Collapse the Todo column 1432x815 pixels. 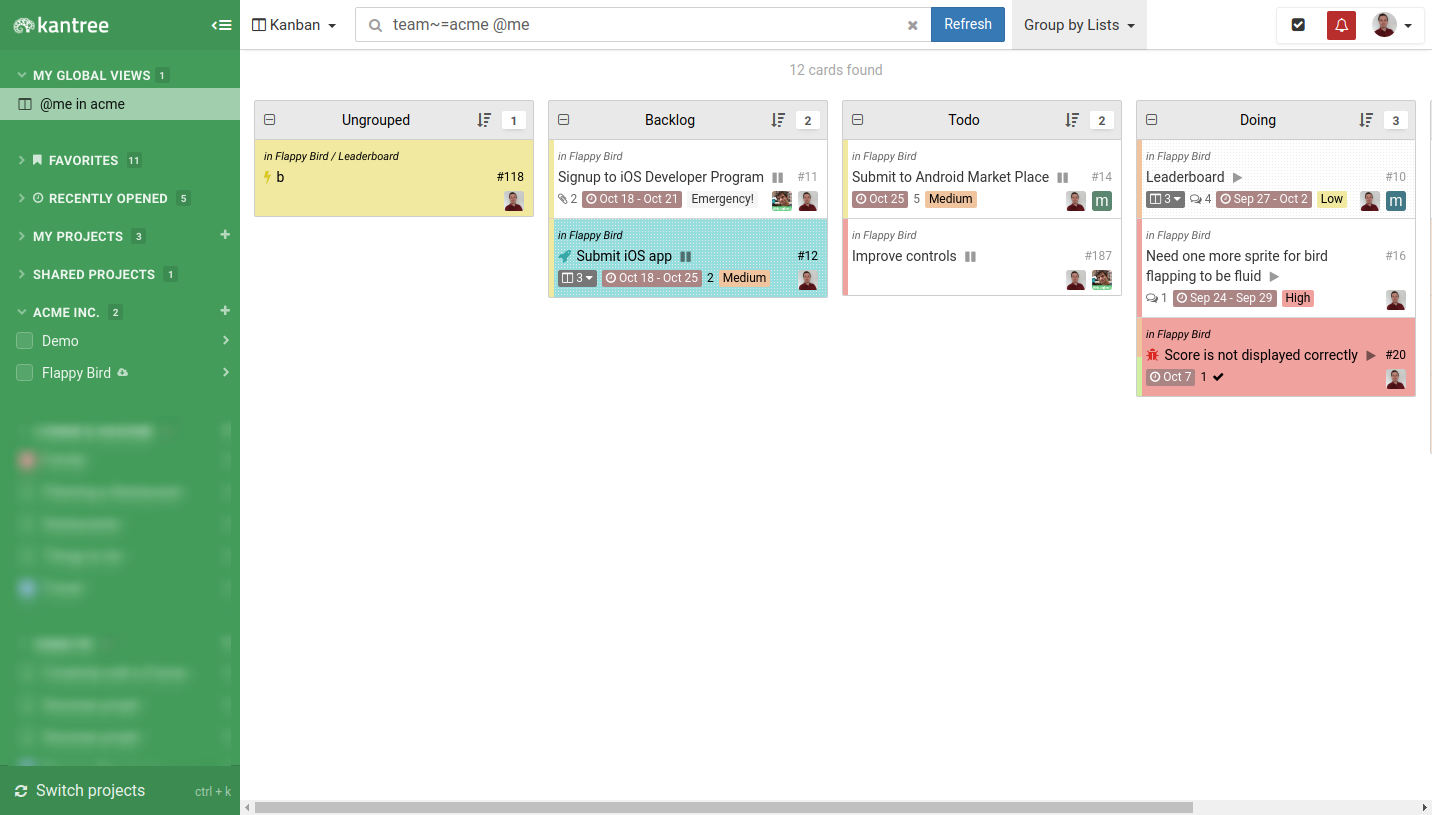pyautogui.click(x=858, y=120)
